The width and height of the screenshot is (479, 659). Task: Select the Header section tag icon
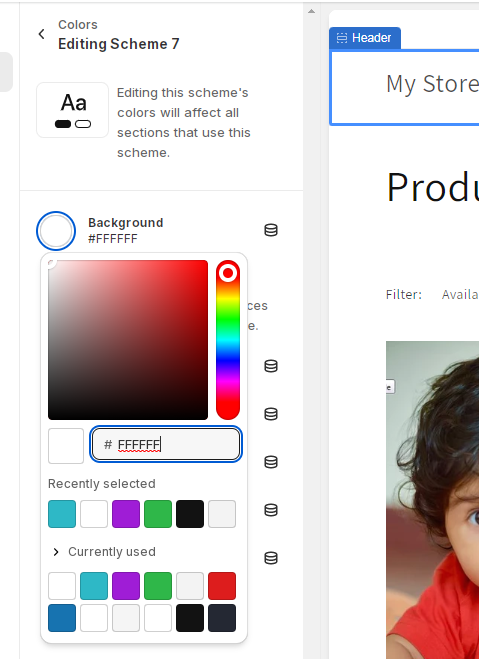click(342, 38)
